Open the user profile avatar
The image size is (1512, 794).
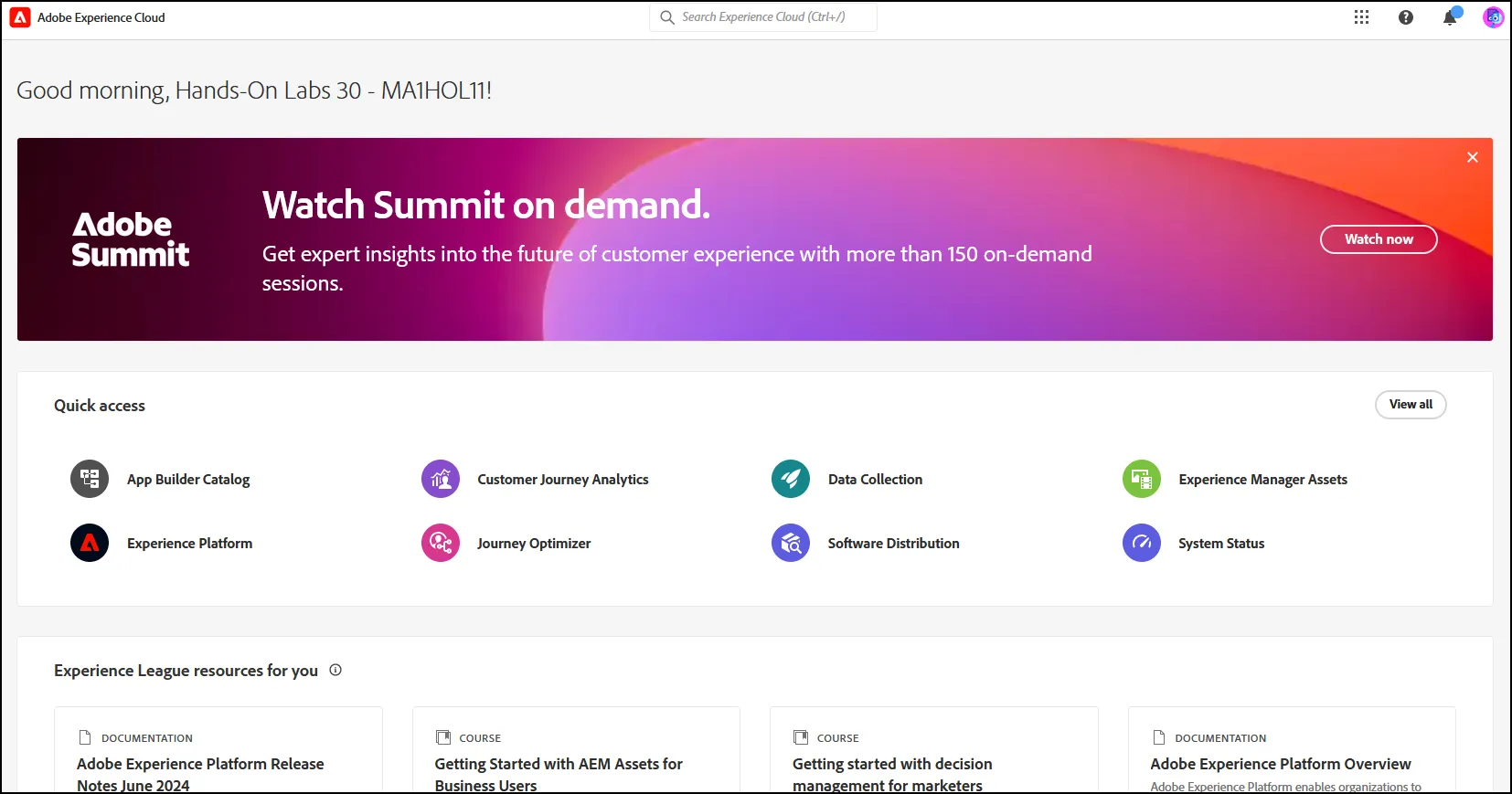click(x=1493, y=17)
